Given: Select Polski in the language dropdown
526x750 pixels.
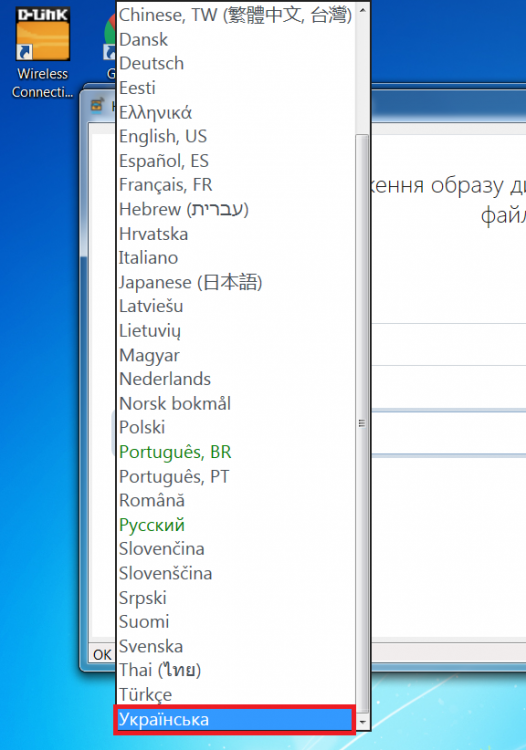Looking at the screenshot, I should coord(236,428).
